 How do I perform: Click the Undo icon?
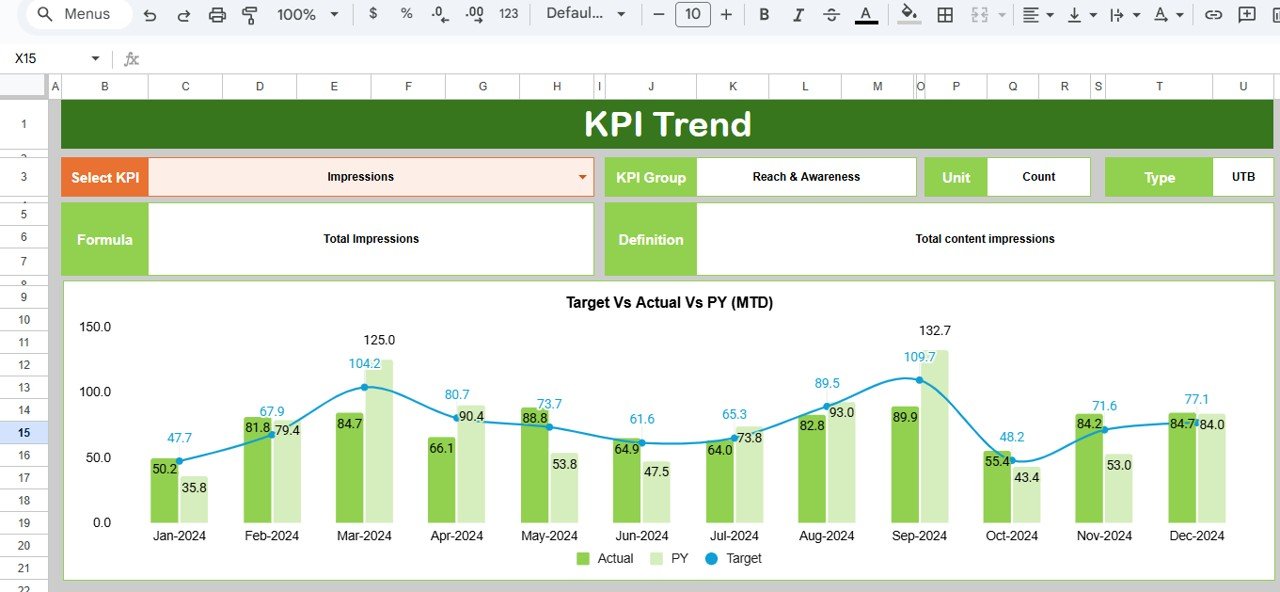tap(150, 15)
